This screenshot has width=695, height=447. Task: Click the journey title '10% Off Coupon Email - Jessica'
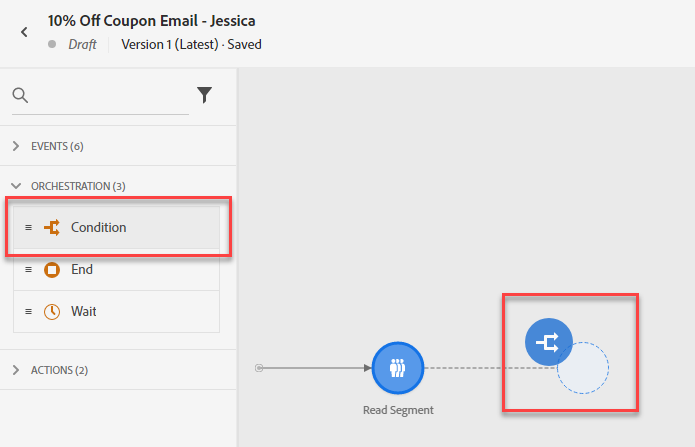152,21
